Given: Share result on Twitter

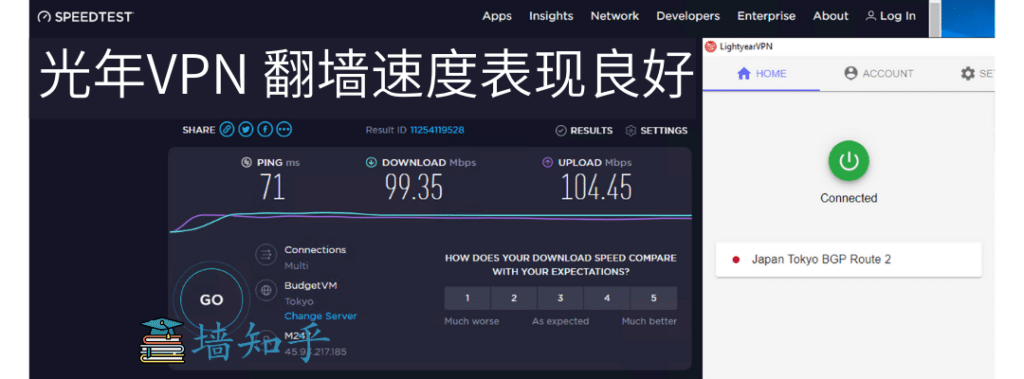Looking at the screenshot, I should (x=246, y=129).
